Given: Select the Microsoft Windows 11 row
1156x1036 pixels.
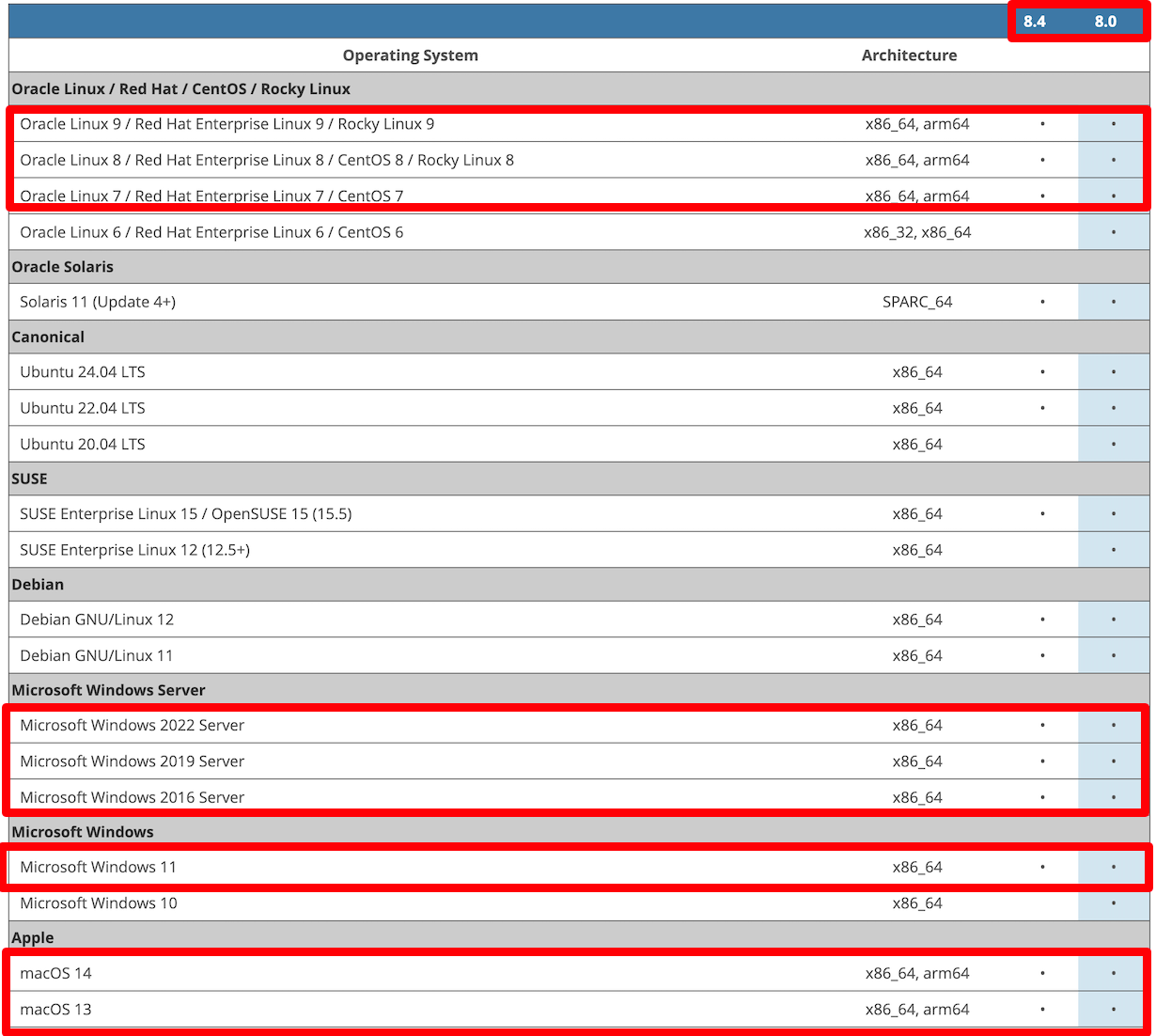Looking at the screenshot, I should coord(579,867).
